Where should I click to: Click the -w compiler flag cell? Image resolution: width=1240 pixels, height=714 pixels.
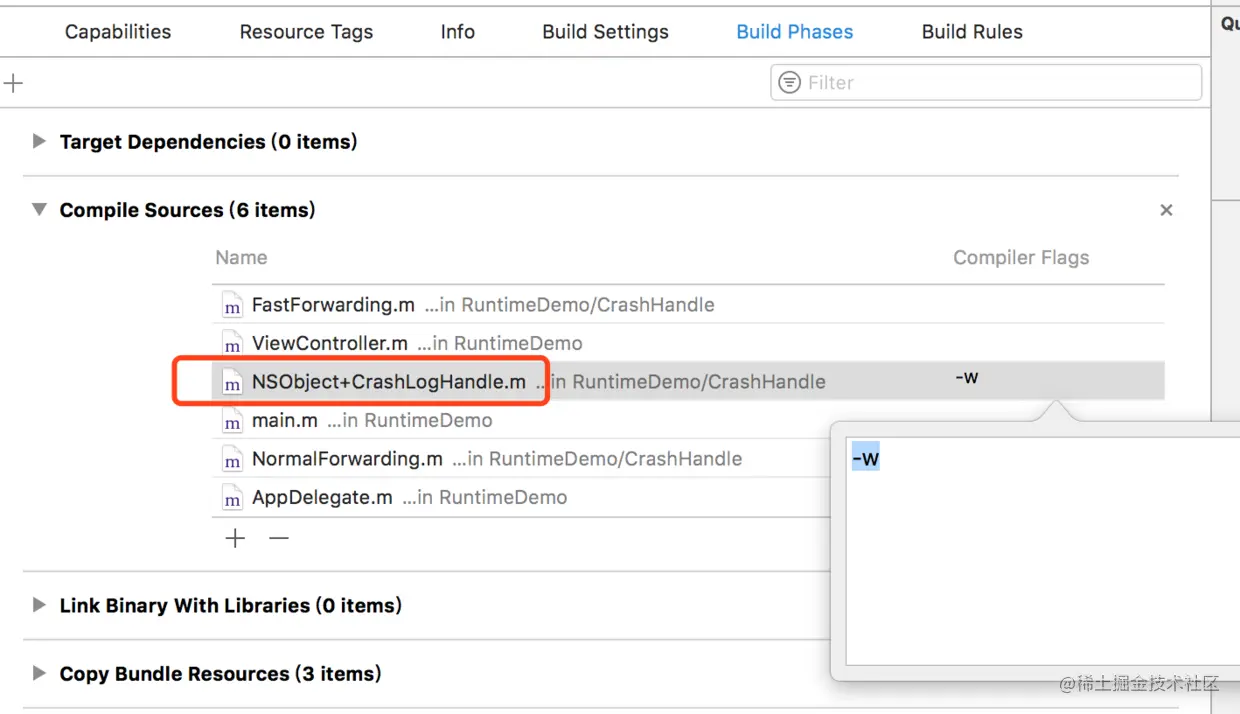pos(967,378)
